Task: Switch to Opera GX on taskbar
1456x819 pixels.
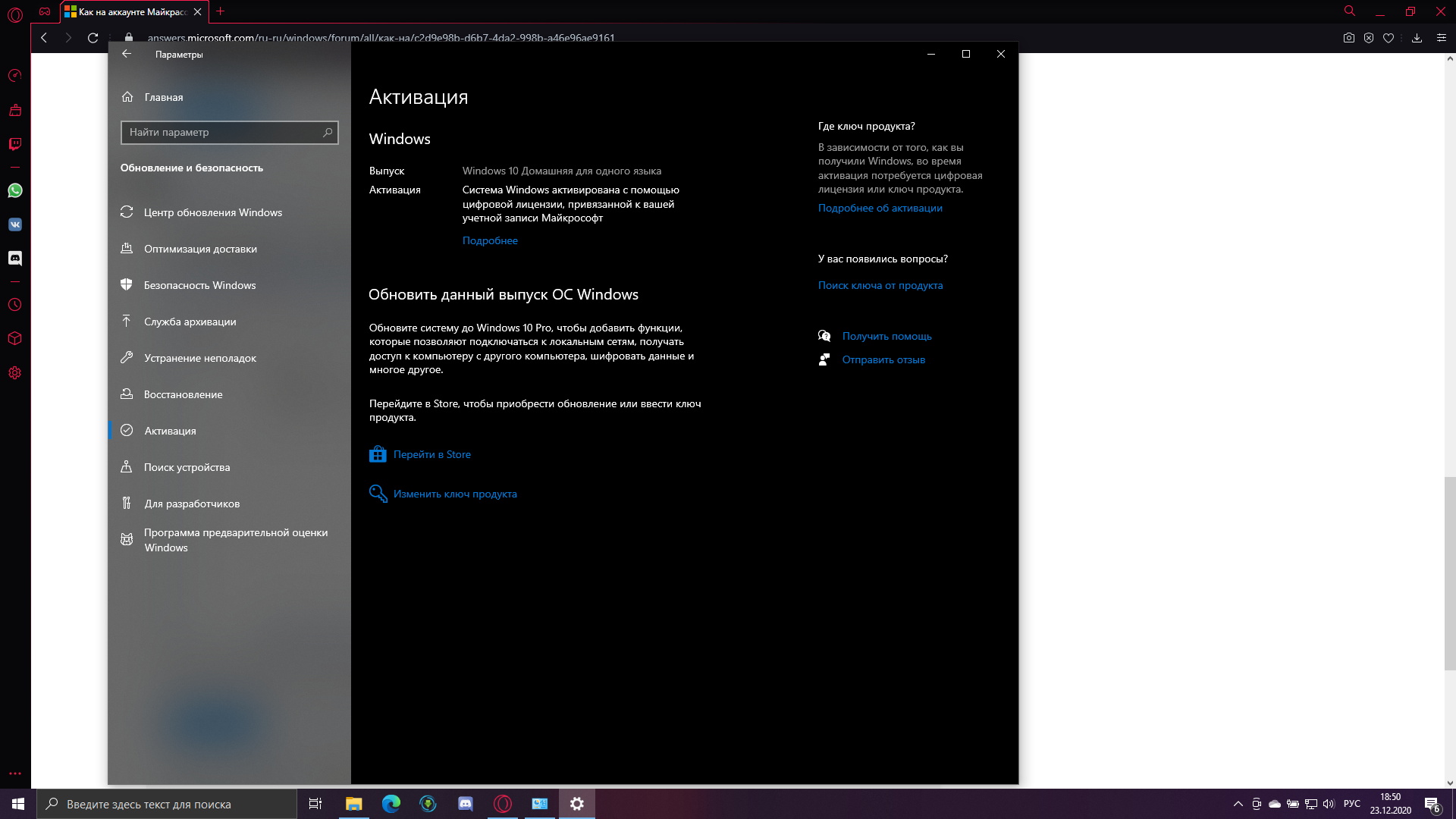Action: click(x=502, y=804)
